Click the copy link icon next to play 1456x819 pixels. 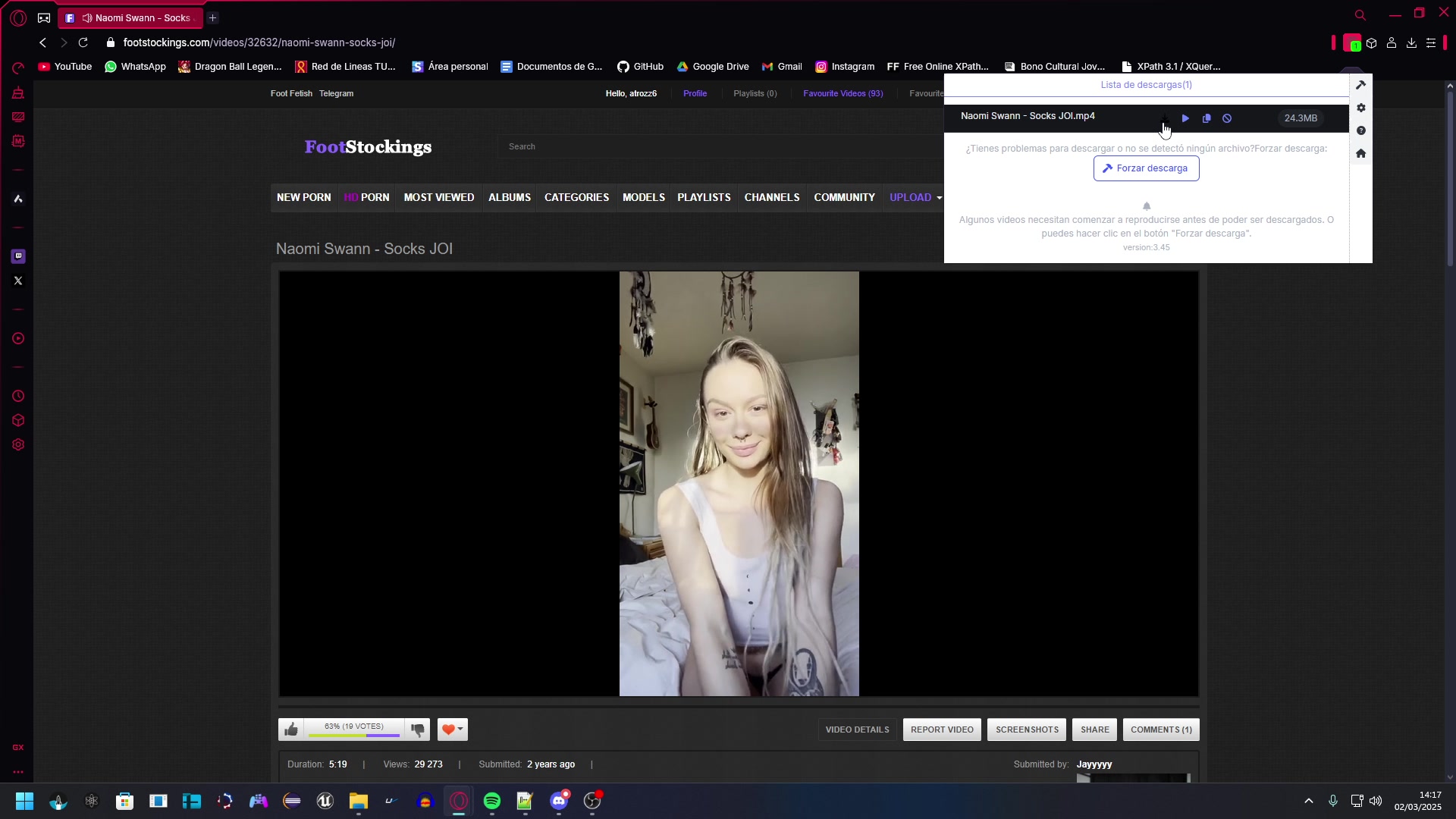[x=1207, y=118]
